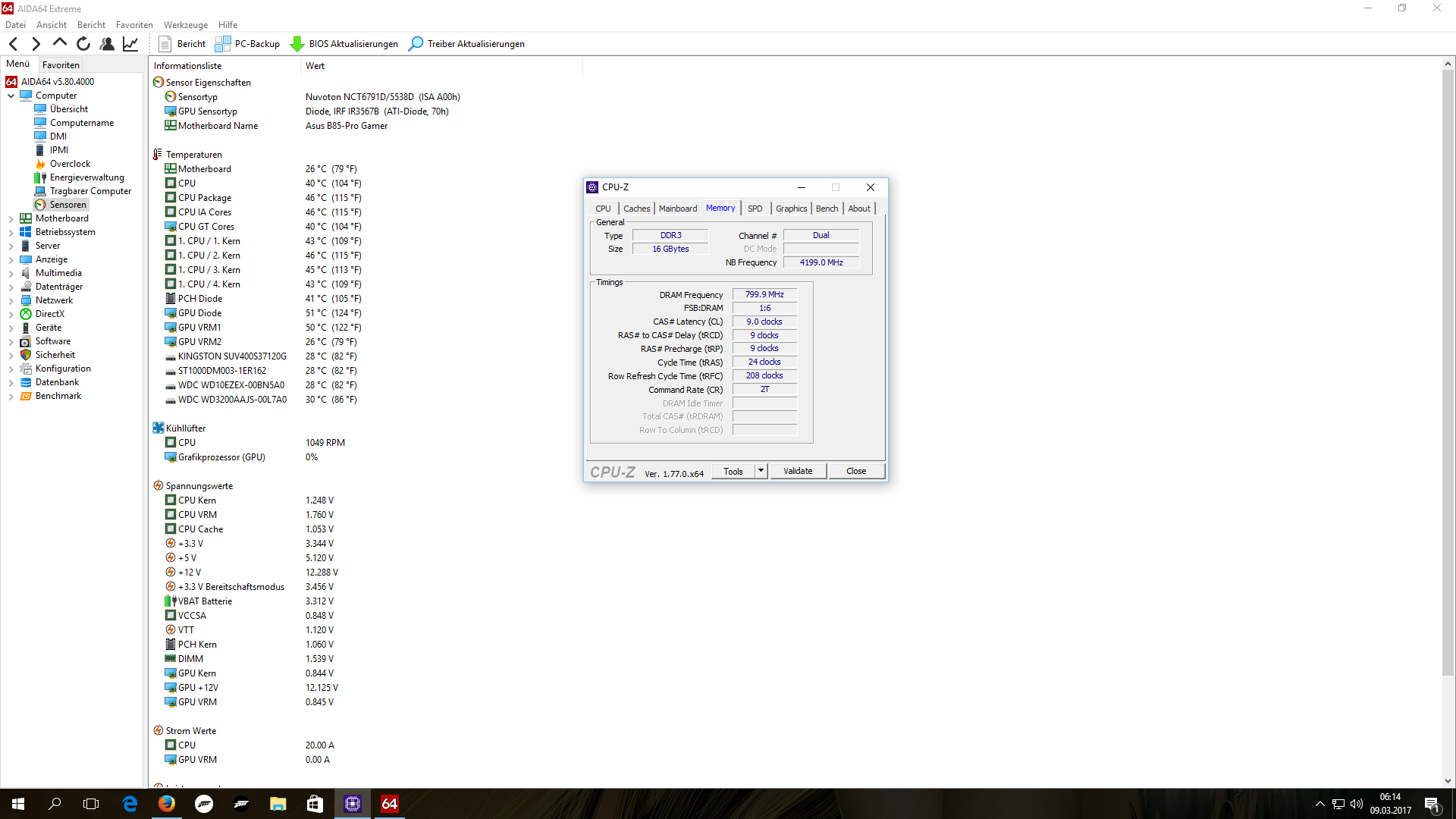
Task: Switch to the Favoriten tab
Action: click(61, 65)
